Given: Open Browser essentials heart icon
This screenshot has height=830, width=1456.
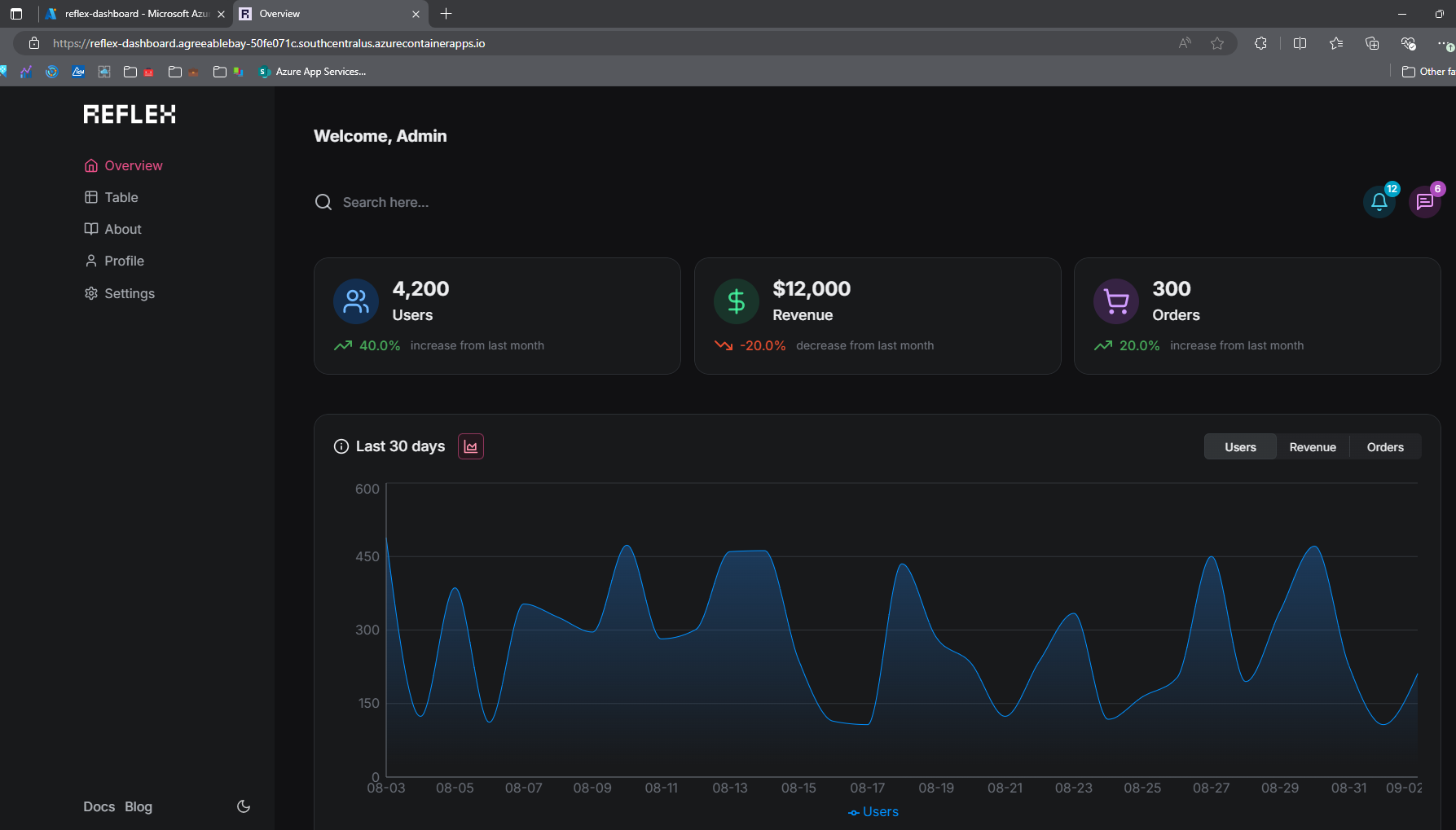Looking at the screenshot, I should [x=1408, y=43].
